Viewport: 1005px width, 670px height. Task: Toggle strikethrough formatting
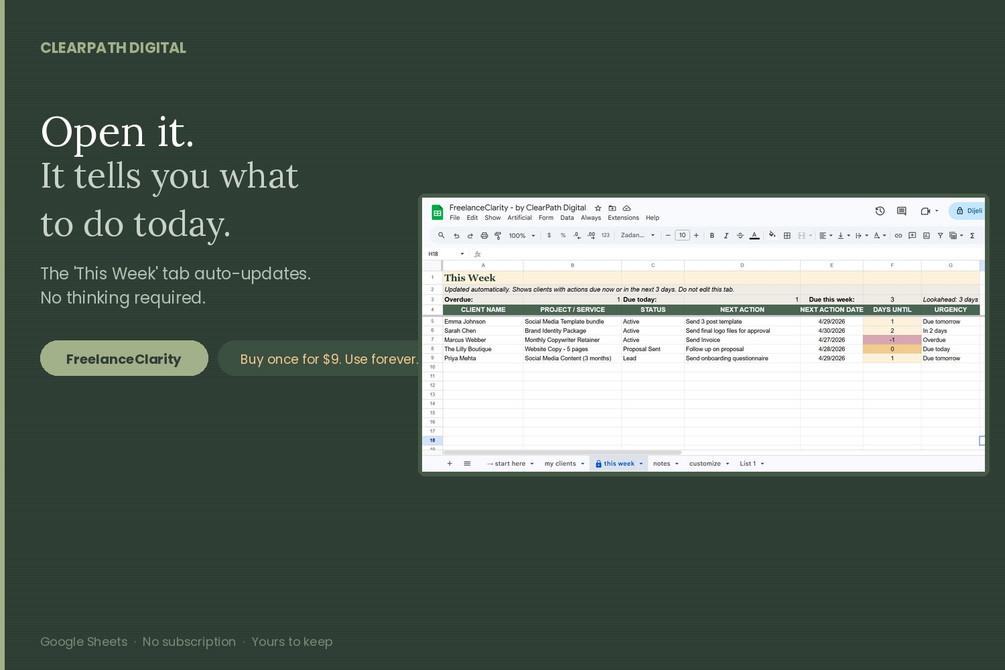[x=740, y=235]
